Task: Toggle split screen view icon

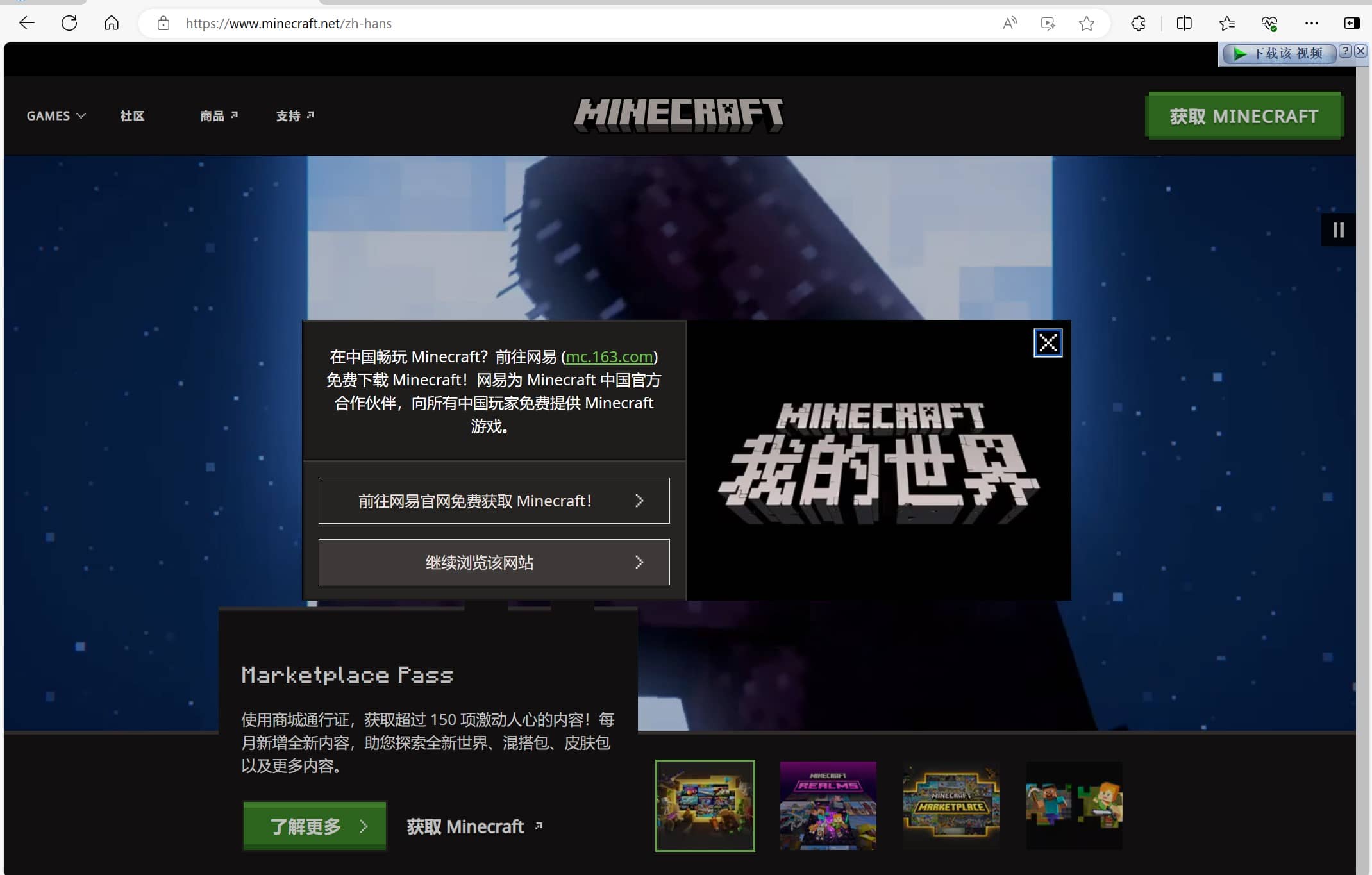Action: (x=1184, y=24)
